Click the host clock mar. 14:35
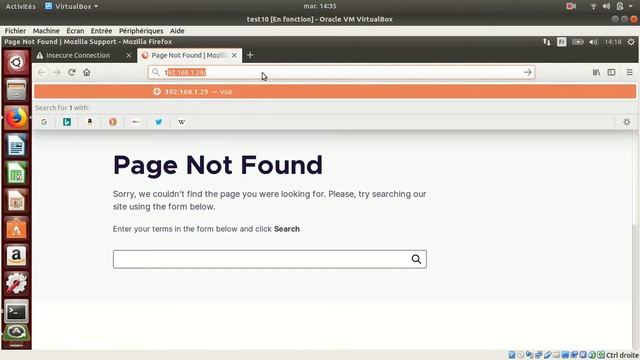 pos(320,6)
